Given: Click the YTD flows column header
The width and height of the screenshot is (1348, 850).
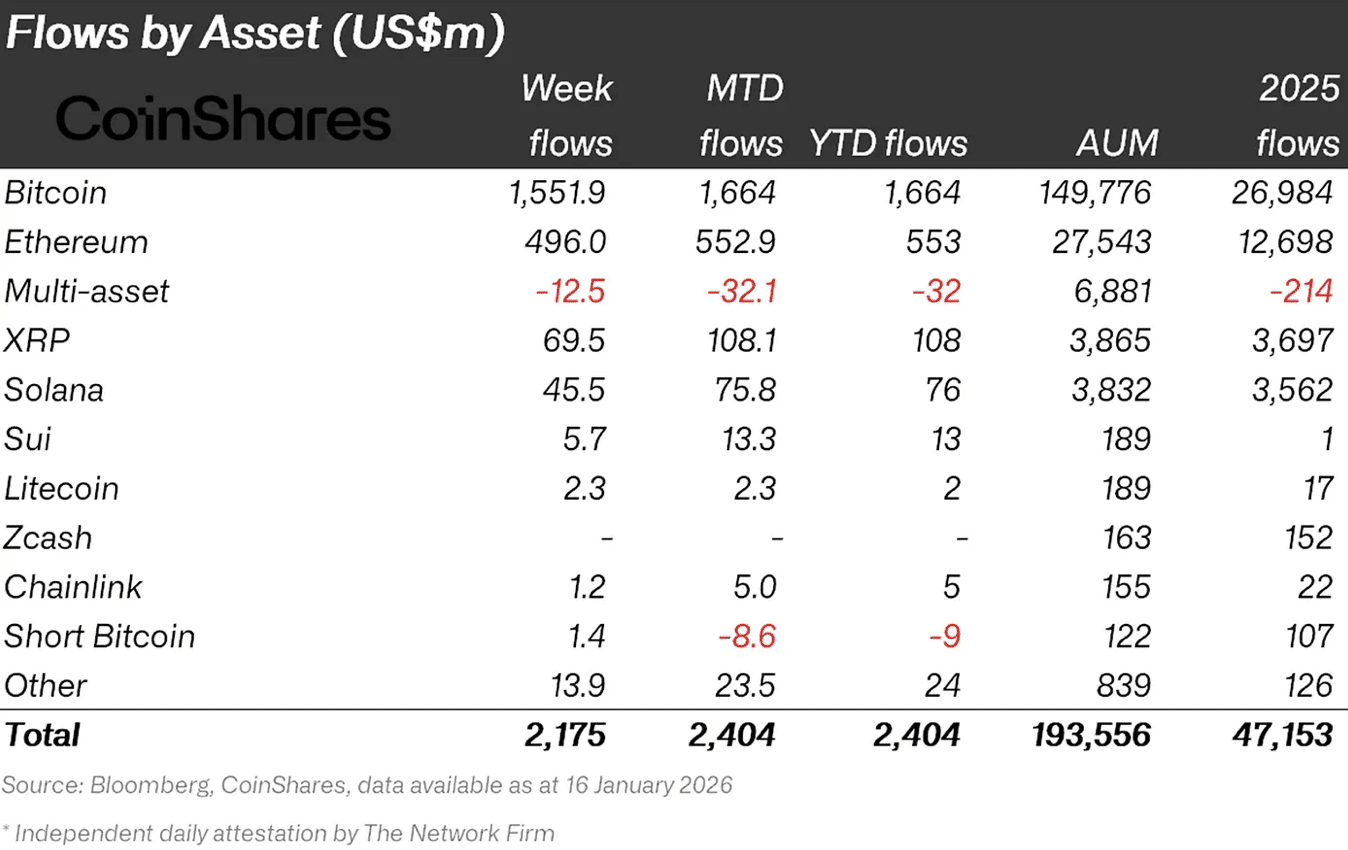Looking at the screenshot, I should point(888,143).
